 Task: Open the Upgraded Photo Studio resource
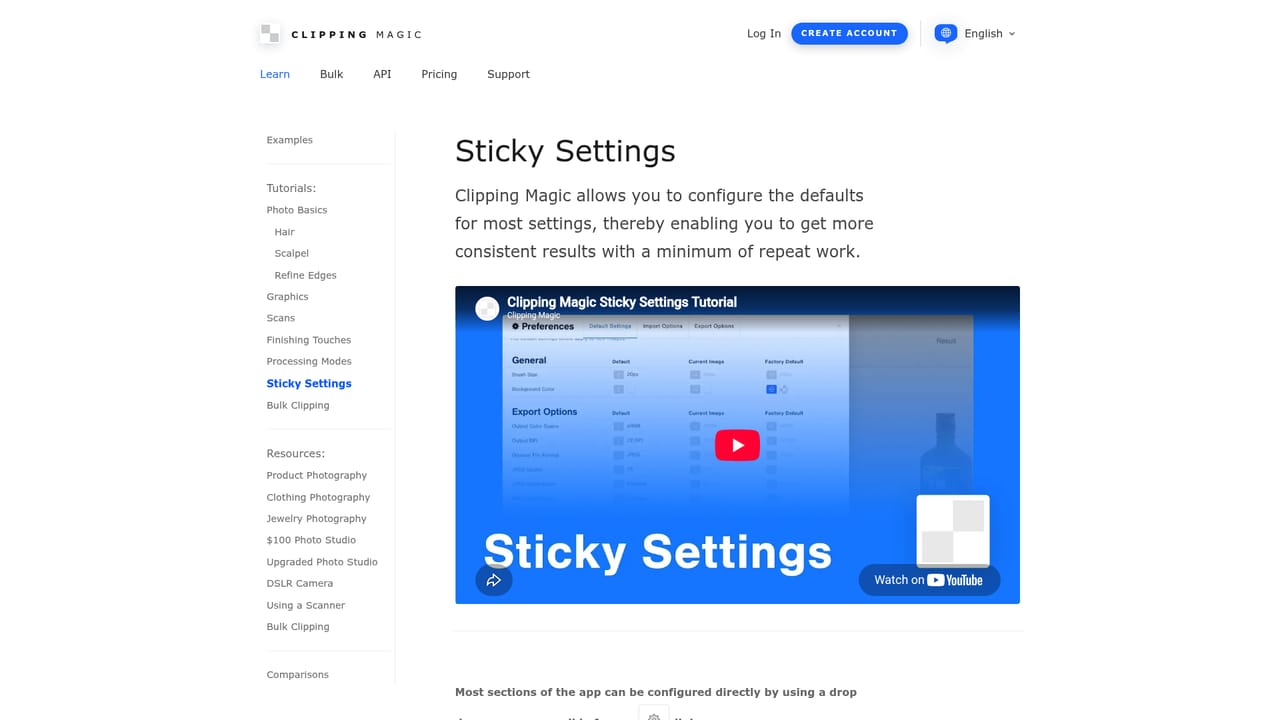point(322,563)
